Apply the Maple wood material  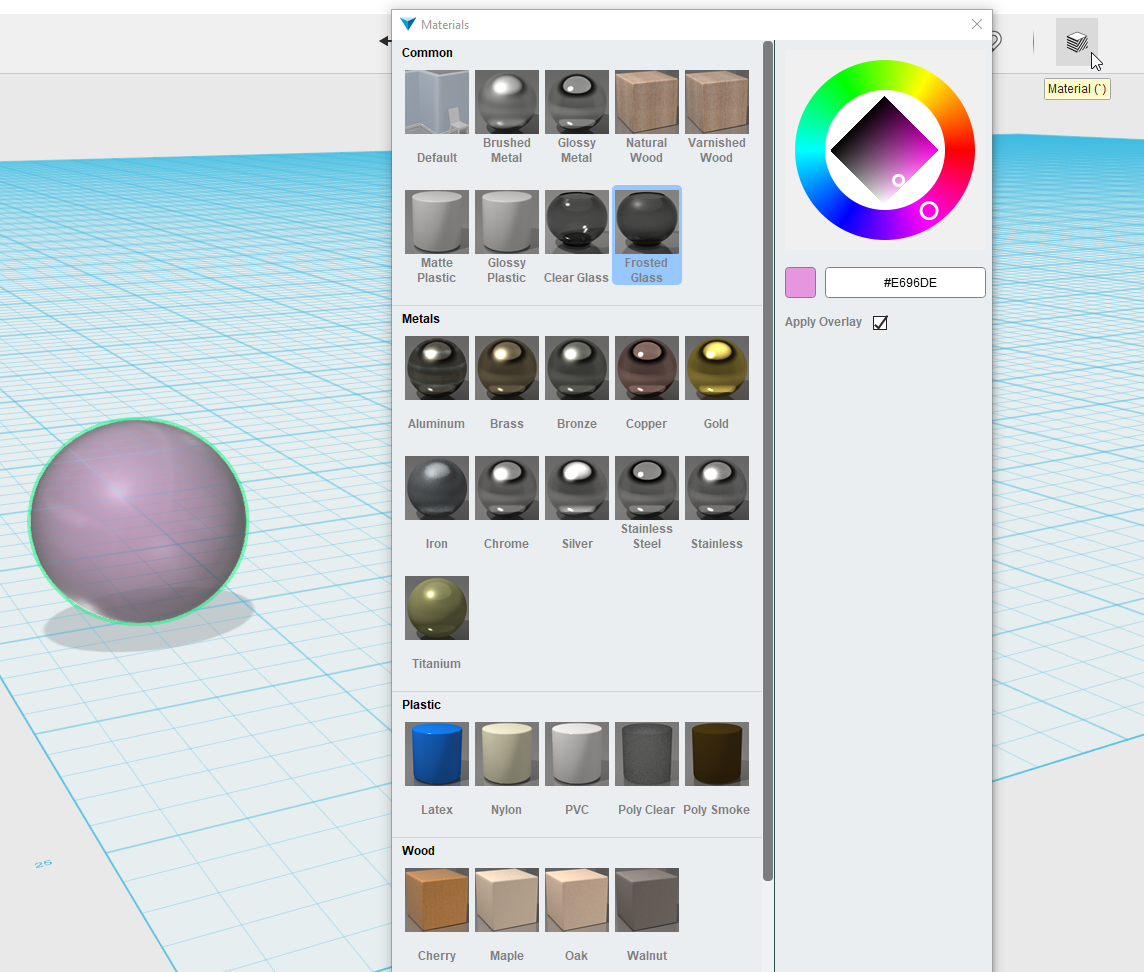[506, 900]
